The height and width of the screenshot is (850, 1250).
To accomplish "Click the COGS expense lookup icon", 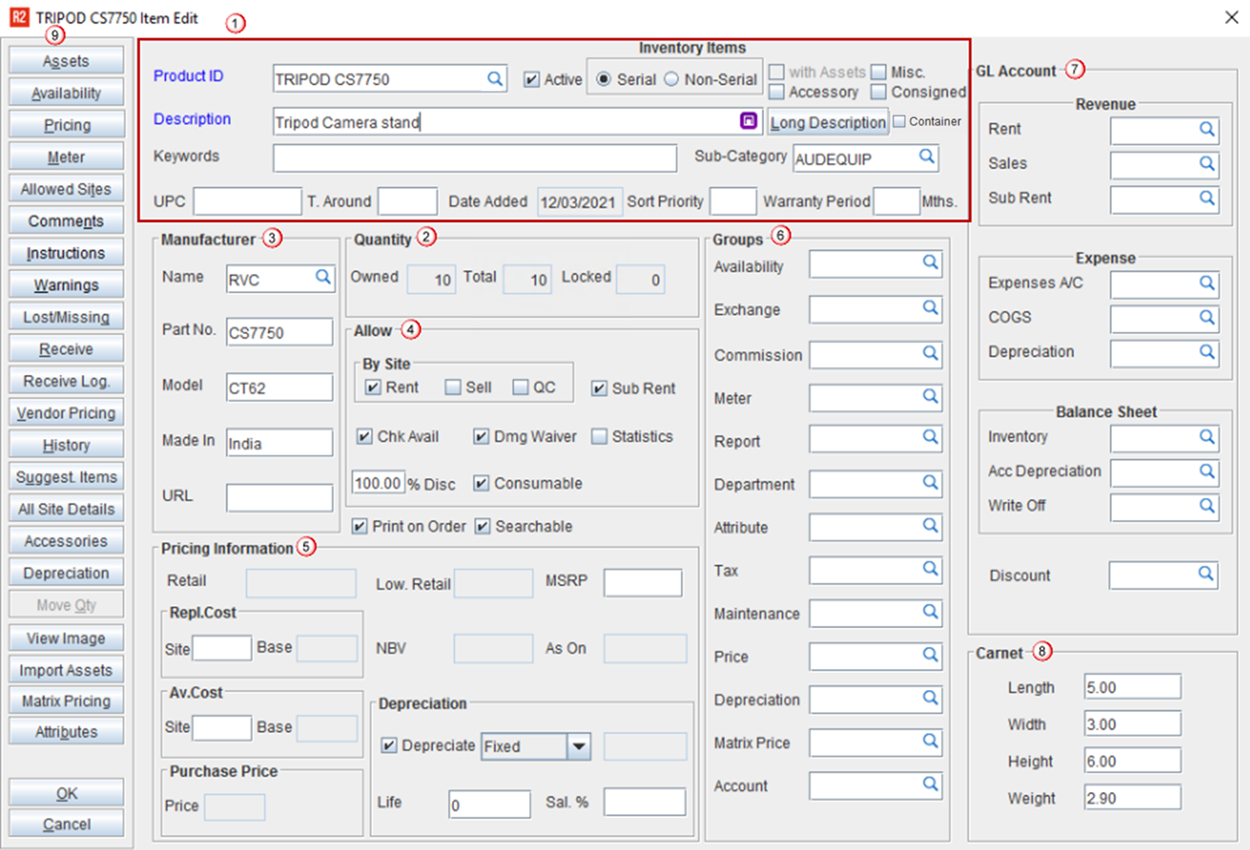I will 1207,318.
